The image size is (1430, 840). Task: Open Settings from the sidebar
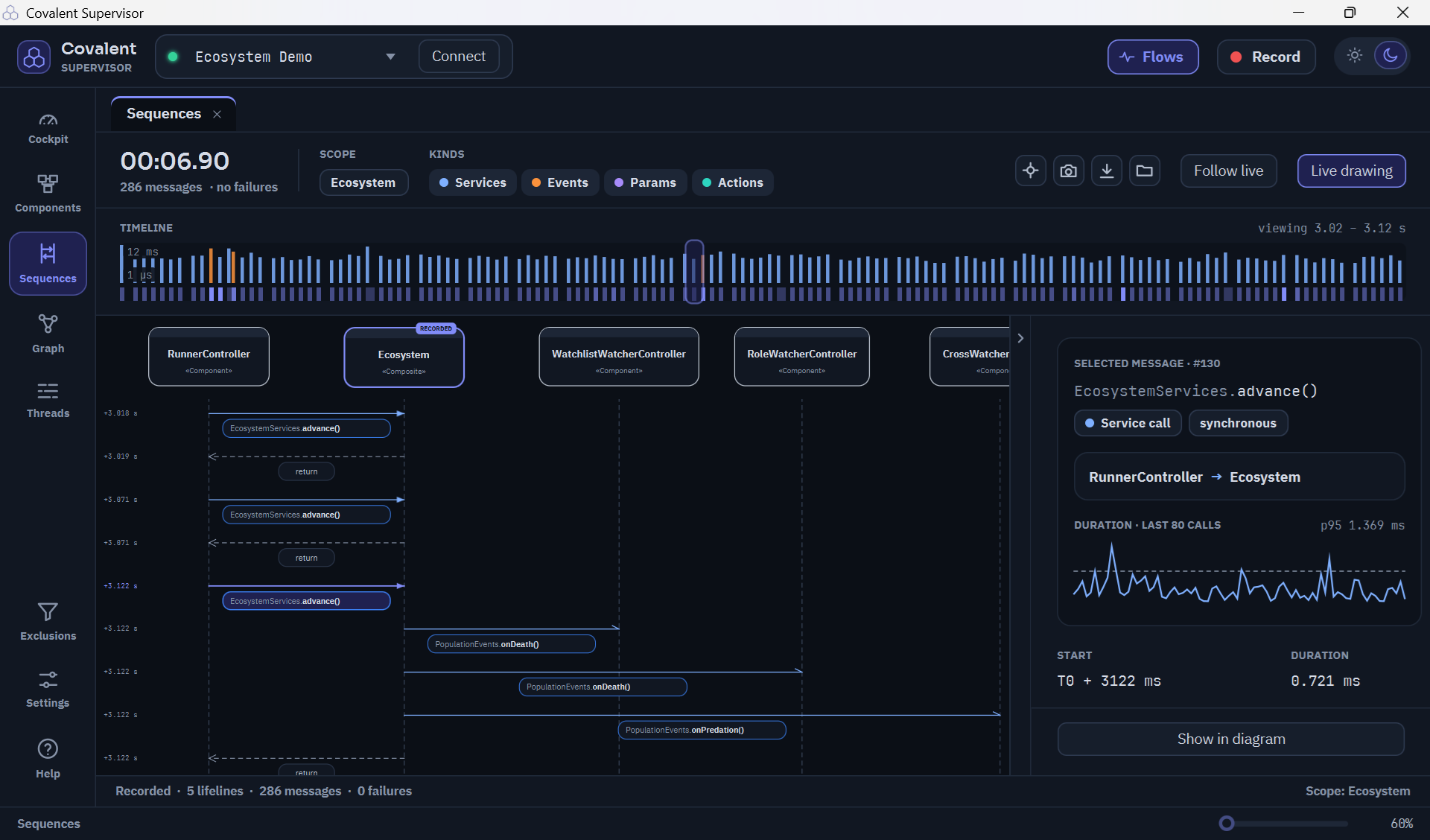pyautogui.click(x=48, y=690)
